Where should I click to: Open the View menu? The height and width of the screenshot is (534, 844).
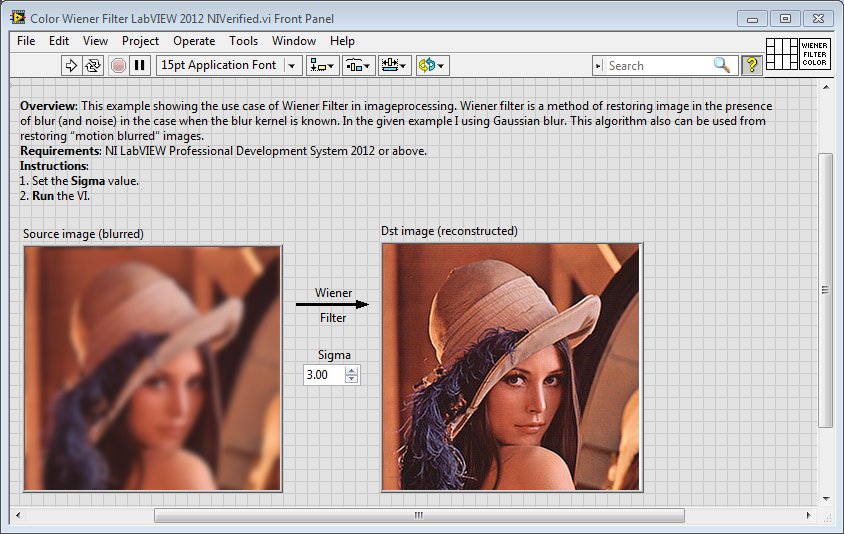pos(95,41)
